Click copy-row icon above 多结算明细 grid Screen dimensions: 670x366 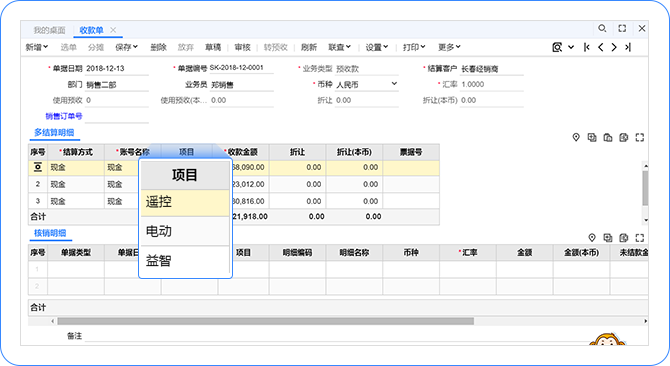pos(608,137)
